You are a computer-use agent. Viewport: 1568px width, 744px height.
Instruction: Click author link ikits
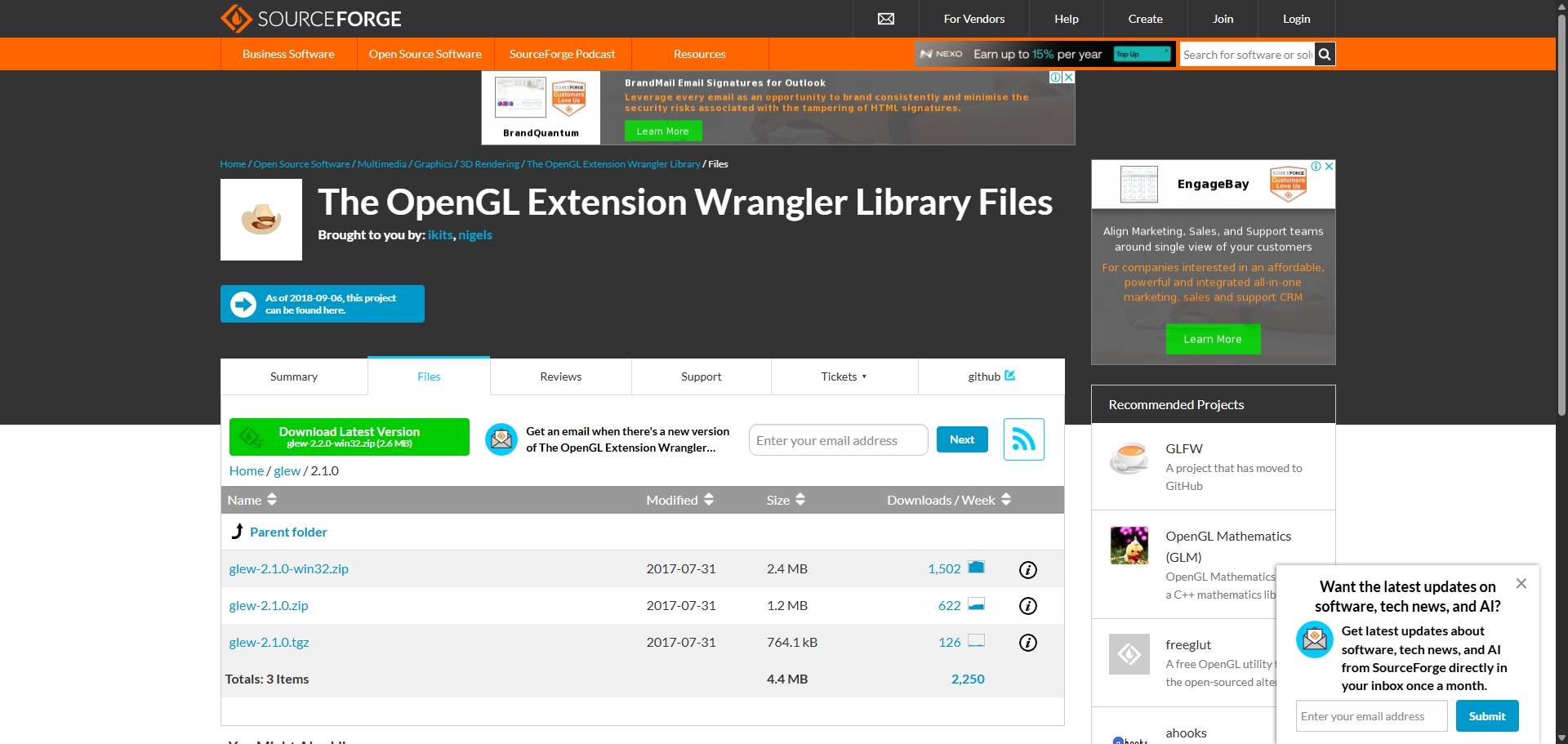tap(440, 235)
